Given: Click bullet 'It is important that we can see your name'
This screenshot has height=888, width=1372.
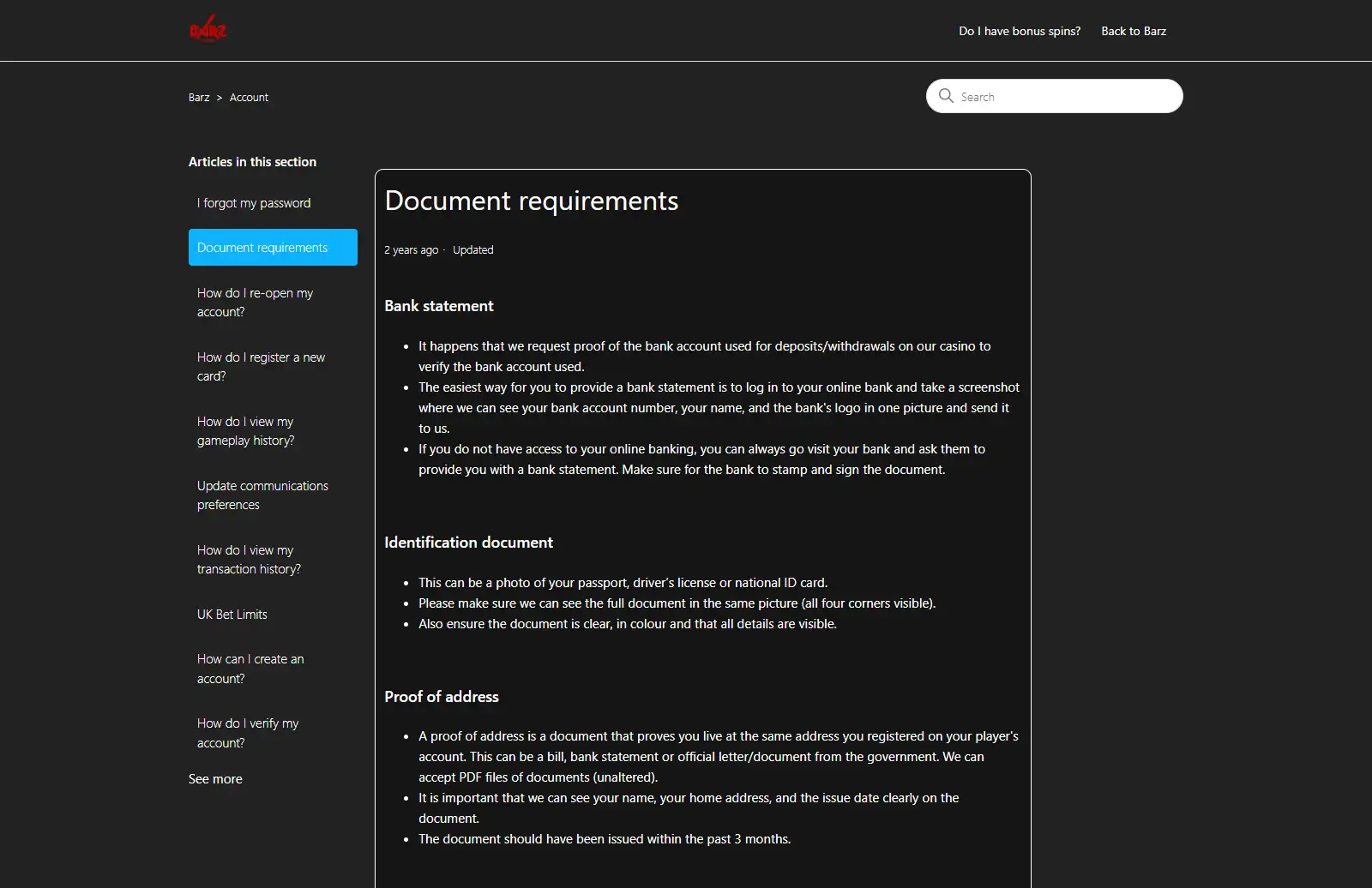Looking at the screenshot, I should (689, 808).
